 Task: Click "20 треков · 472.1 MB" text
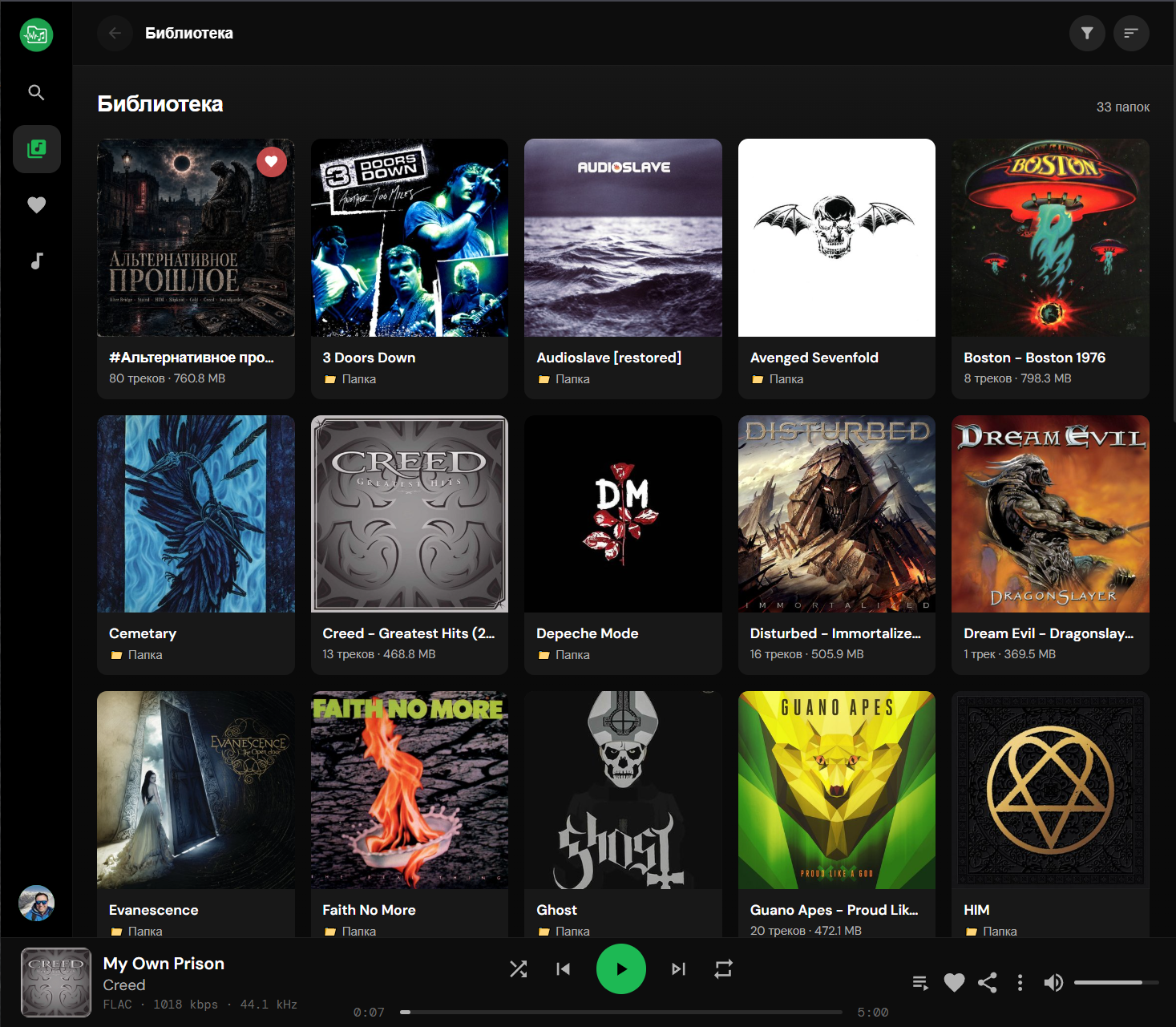pos(806,931)
